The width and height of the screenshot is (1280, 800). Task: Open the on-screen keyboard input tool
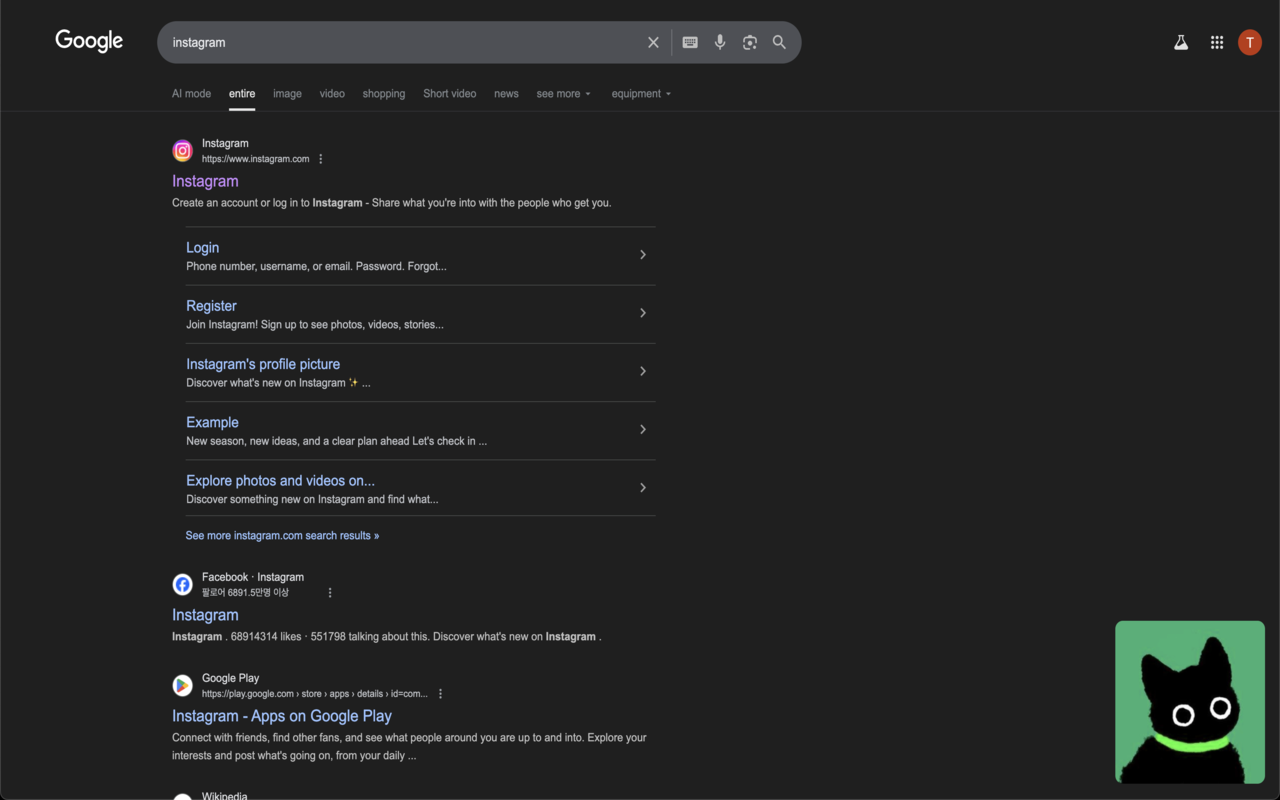point(690,42)
